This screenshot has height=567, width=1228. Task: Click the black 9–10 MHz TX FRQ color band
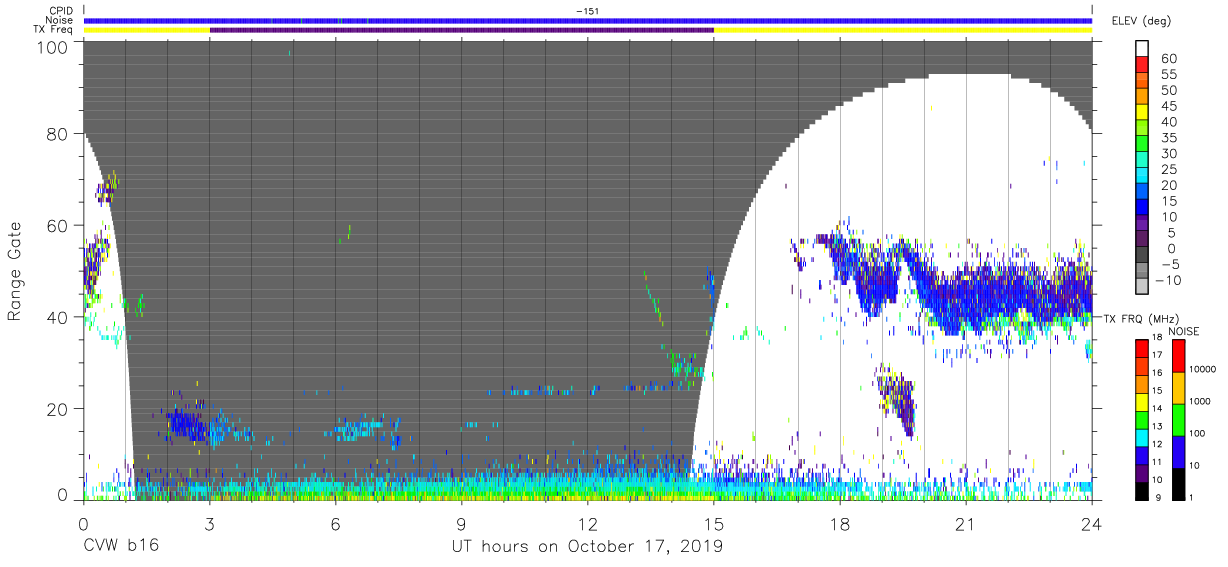(x=1142, y=491)
